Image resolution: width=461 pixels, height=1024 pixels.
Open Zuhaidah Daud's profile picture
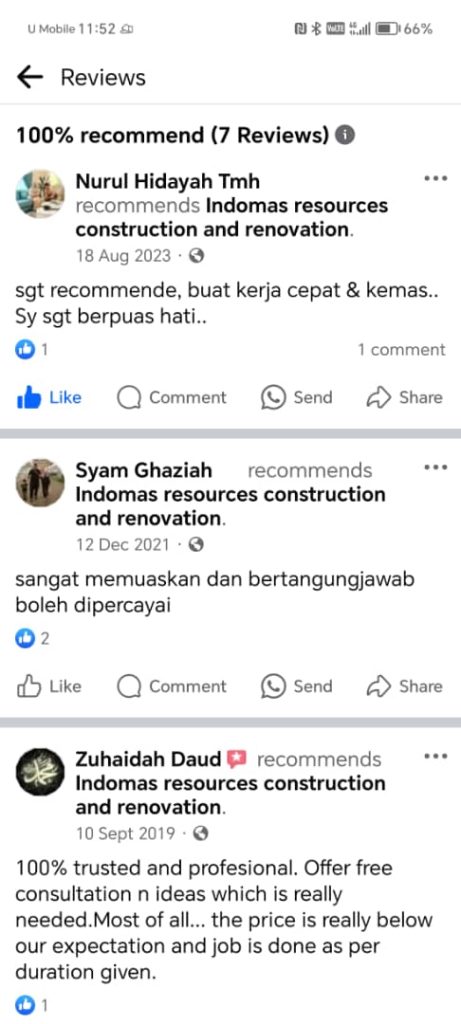(x=40, y=771)
